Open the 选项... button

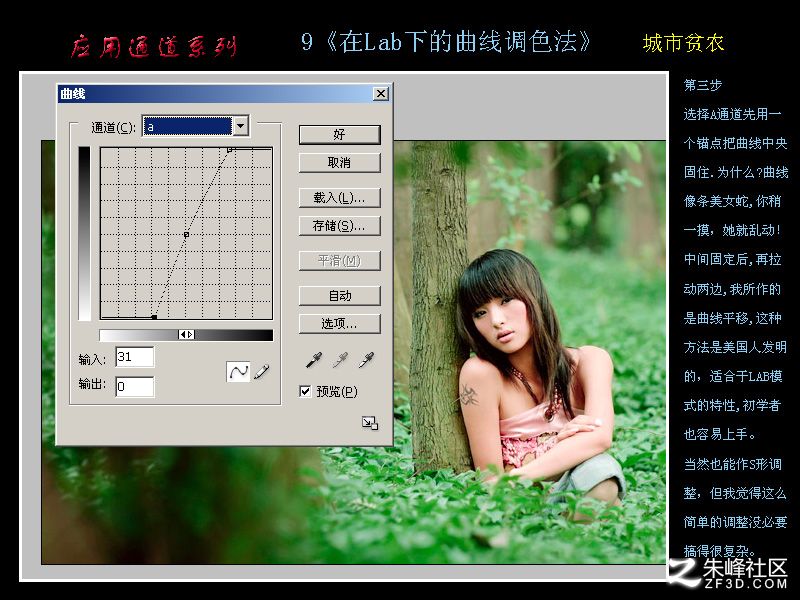(x=339, y=323)
